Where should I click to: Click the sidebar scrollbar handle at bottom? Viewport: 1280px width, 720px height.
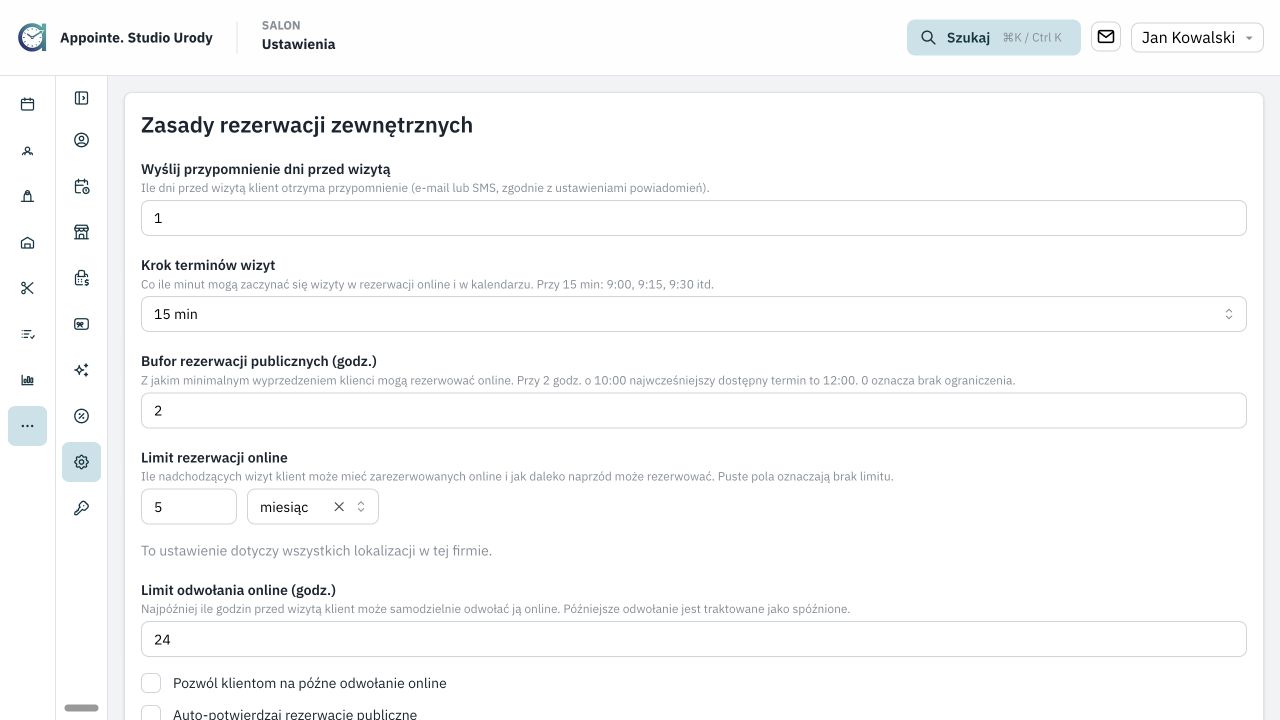pyautogui.click(x=81, y=708)
